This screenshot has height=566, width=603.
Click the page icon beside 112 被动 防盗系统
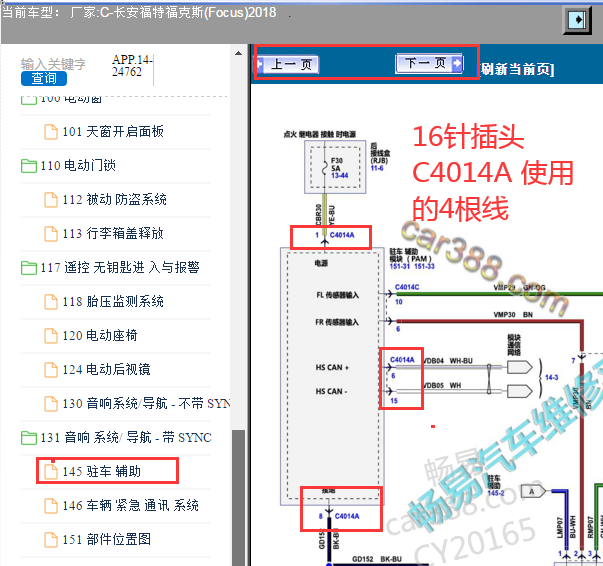(51, 200)
